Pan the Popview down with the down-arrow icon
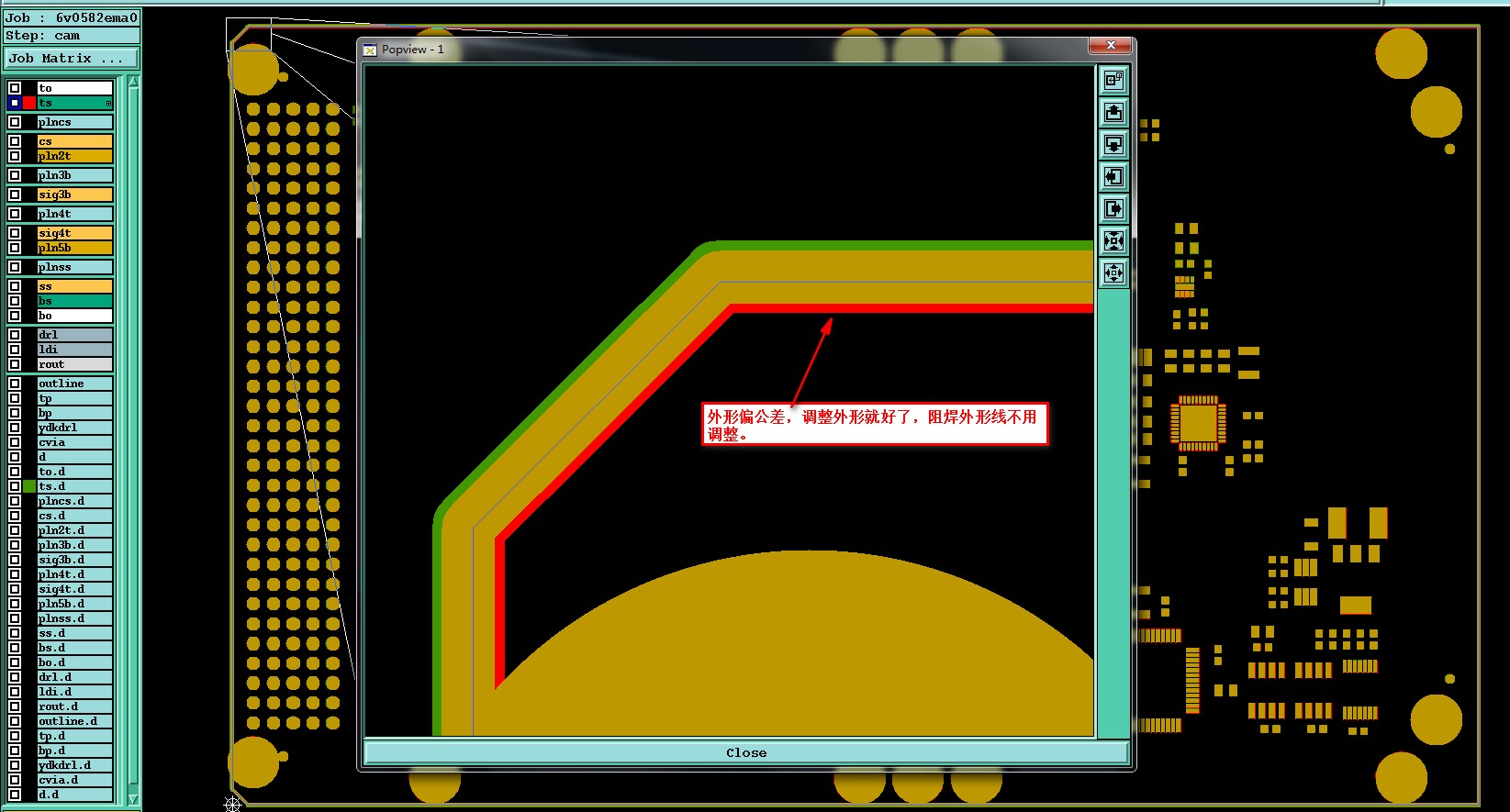 pyautogui.click(x=1113, y=145)
